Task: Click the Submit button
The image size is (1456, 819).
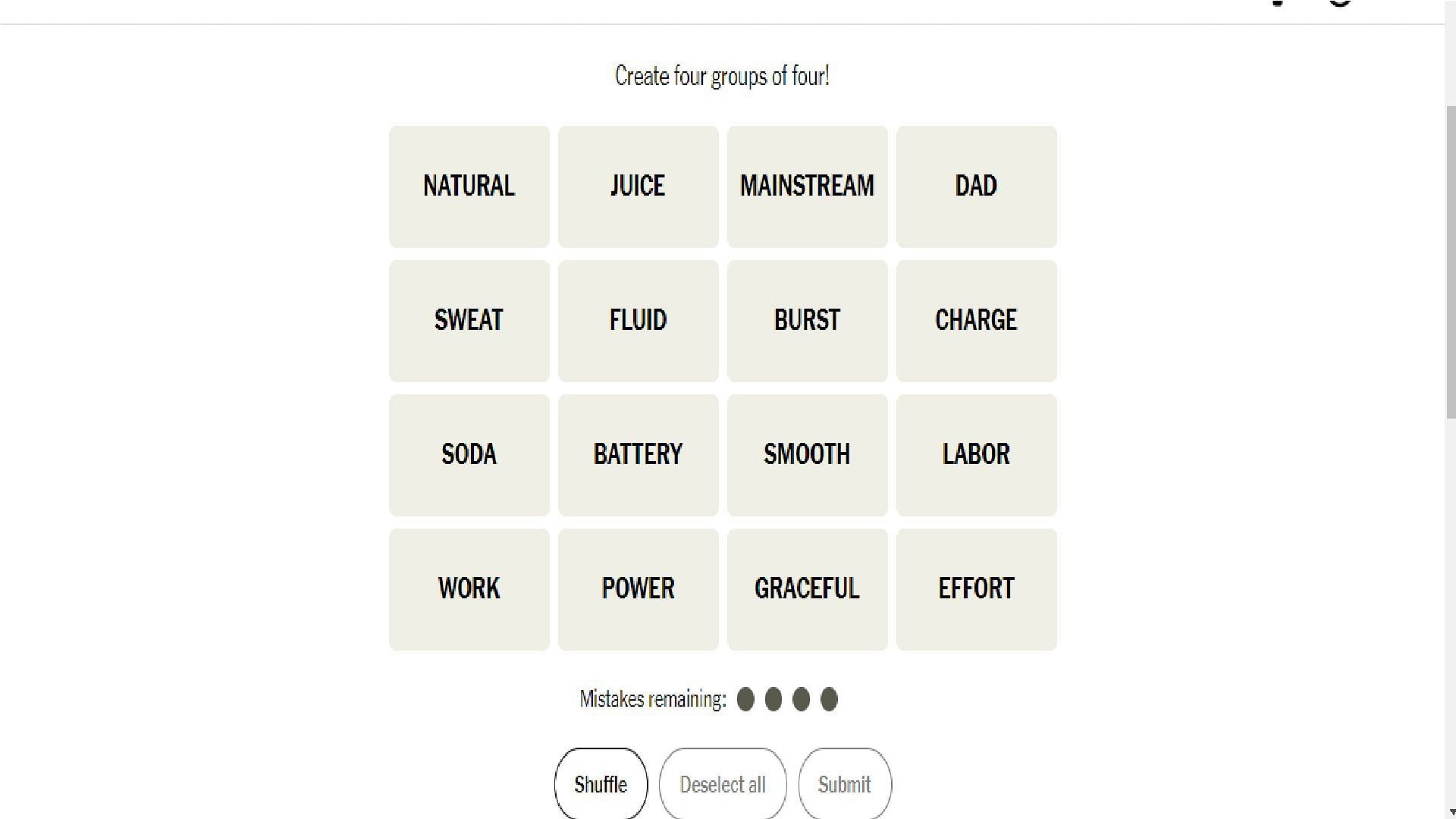Action: (845, 785)
